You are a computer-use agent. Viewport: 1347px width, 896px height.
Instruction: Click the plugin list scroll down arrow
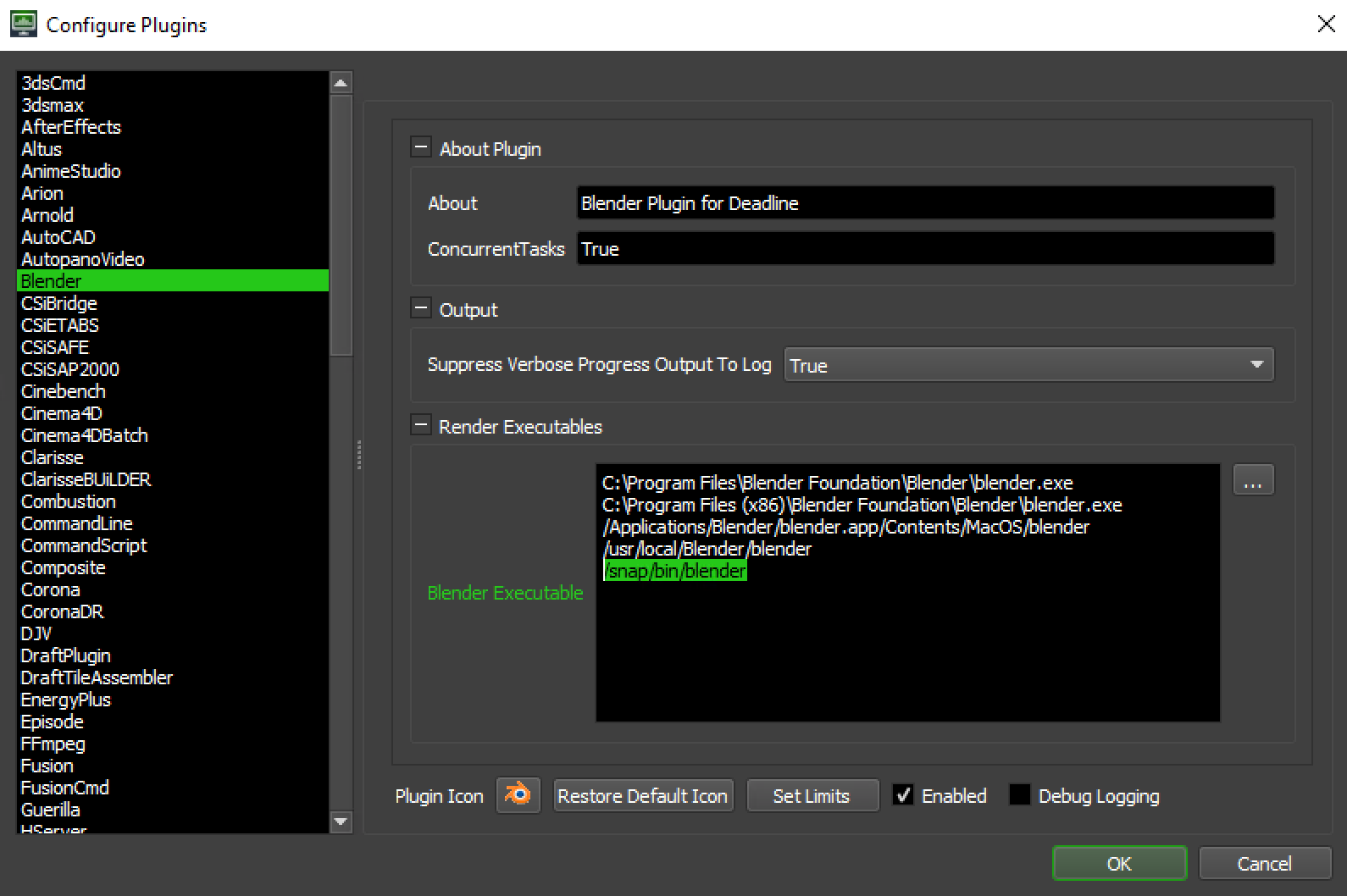tap(341, 821)
